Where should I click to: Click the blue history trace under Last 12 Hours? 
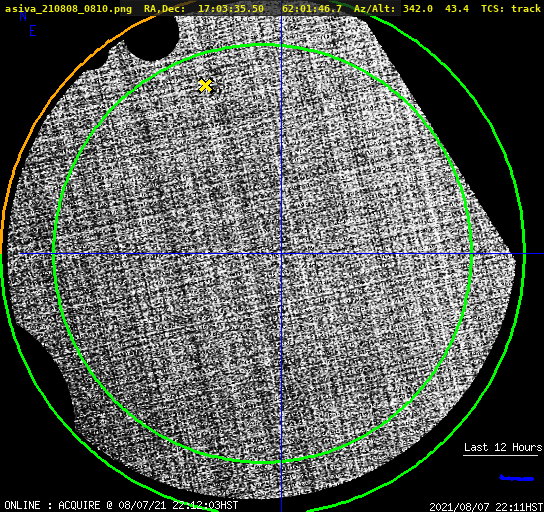coord(517,478)
